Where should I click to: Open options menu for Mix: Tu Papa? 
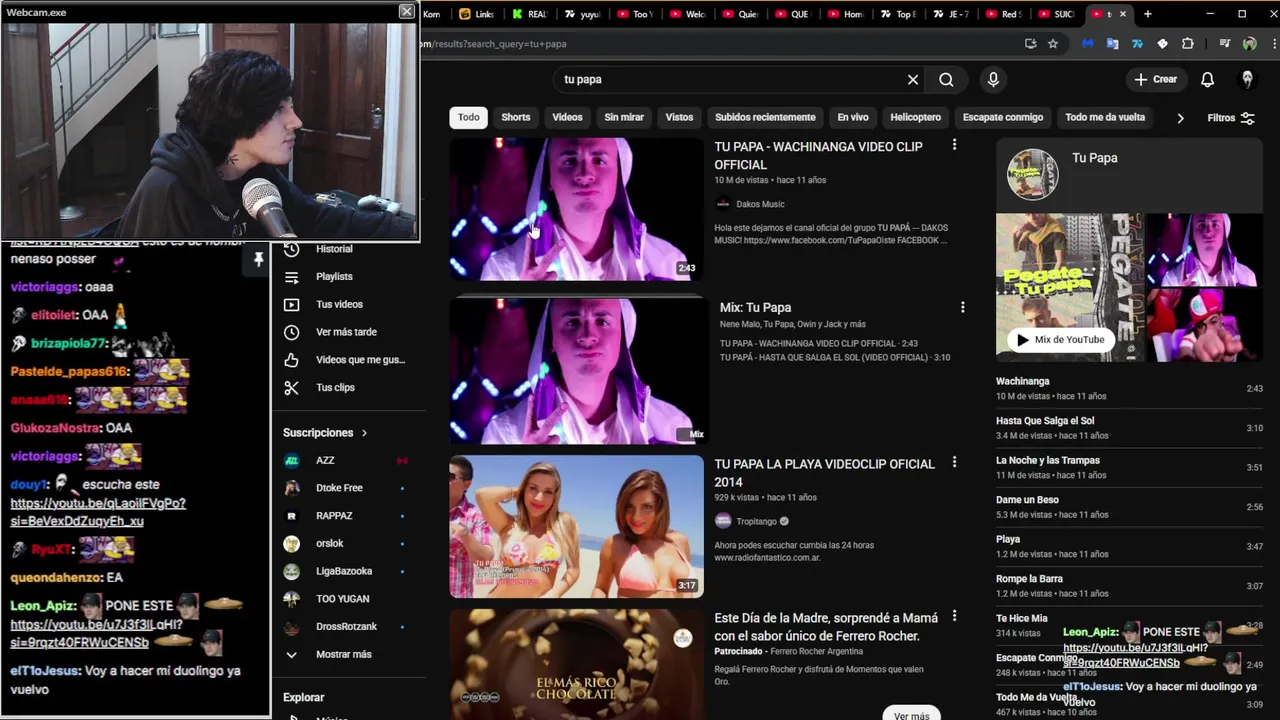[x=962, y=307]
